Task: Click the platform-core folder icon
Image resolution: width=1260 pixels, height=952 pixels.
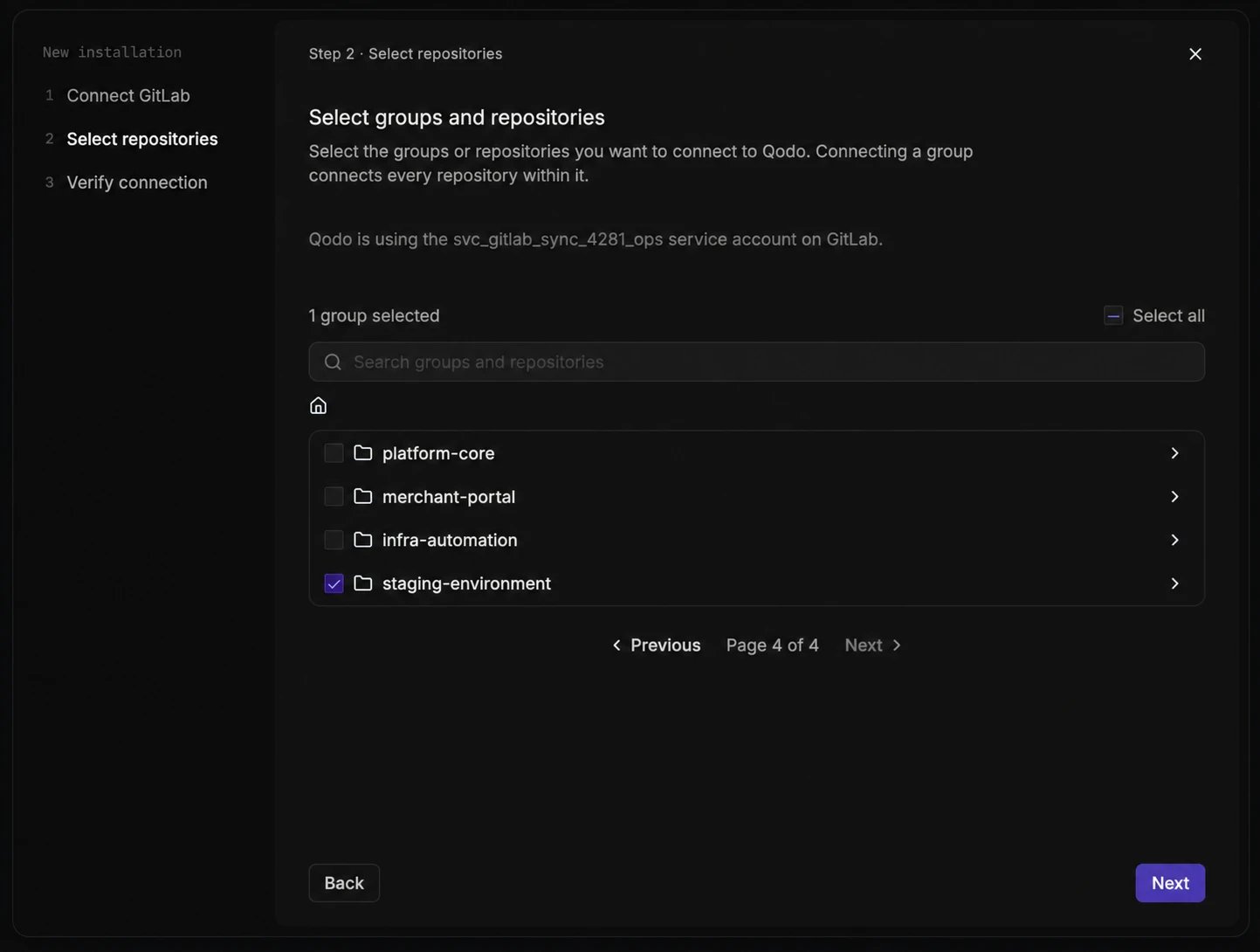Action: (363, 452)
